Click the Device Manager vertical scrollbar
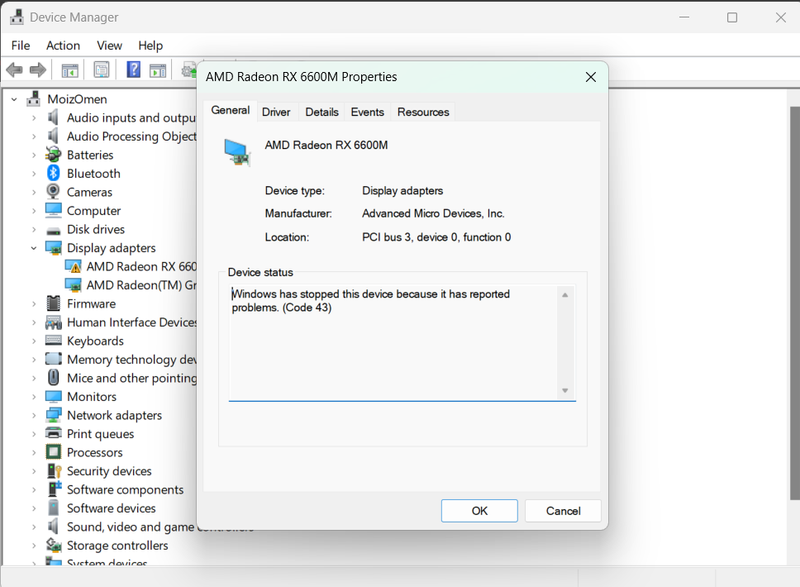Viewport: 800px width, 587px height. [x=794, y=303]
